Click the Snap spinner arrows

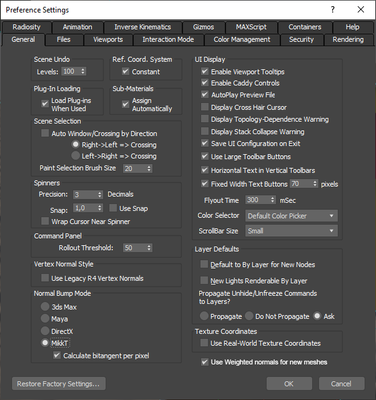coord(100,208)
